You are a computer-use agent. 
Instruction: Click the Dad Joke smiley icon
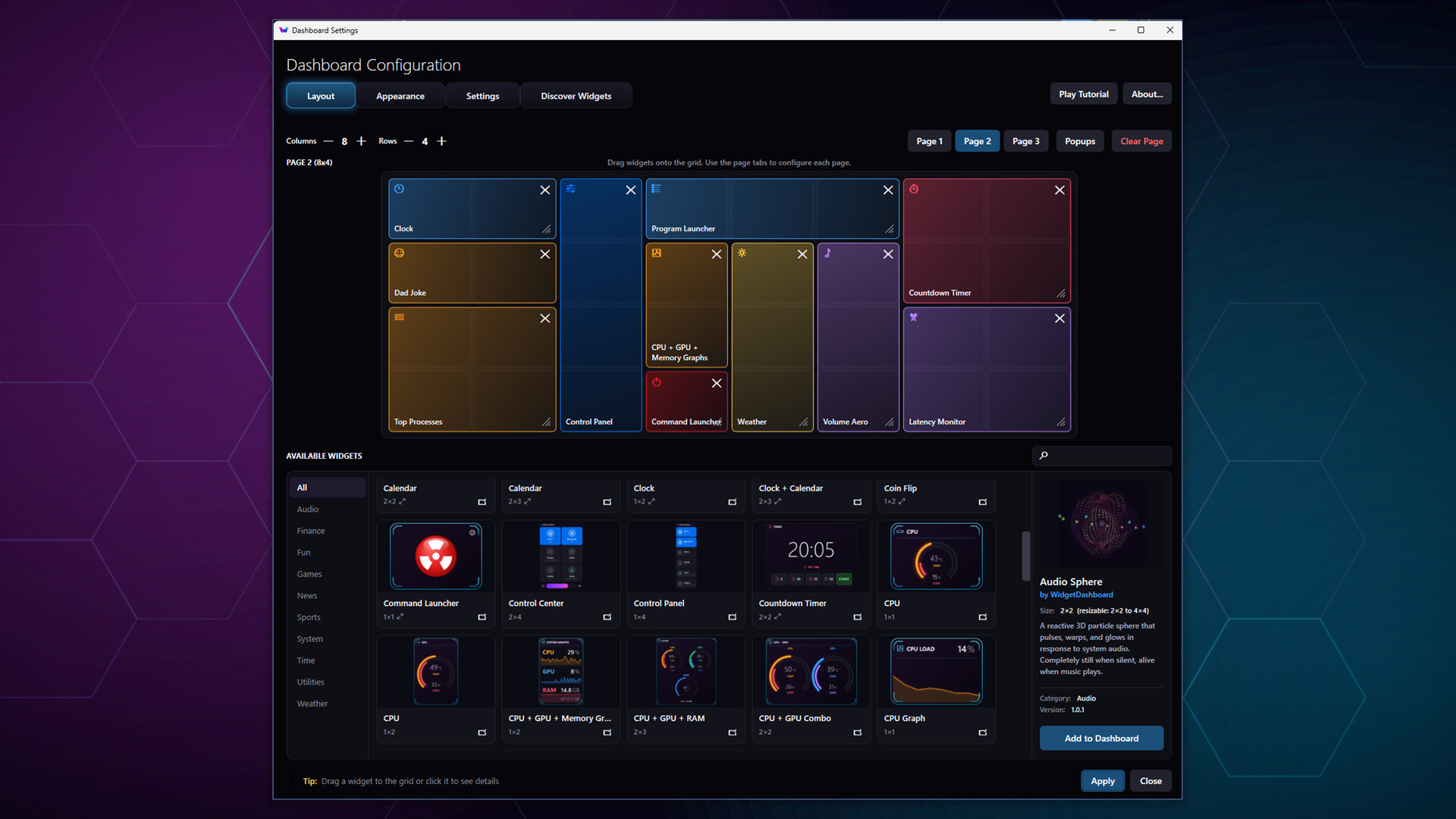pos(399,253)
